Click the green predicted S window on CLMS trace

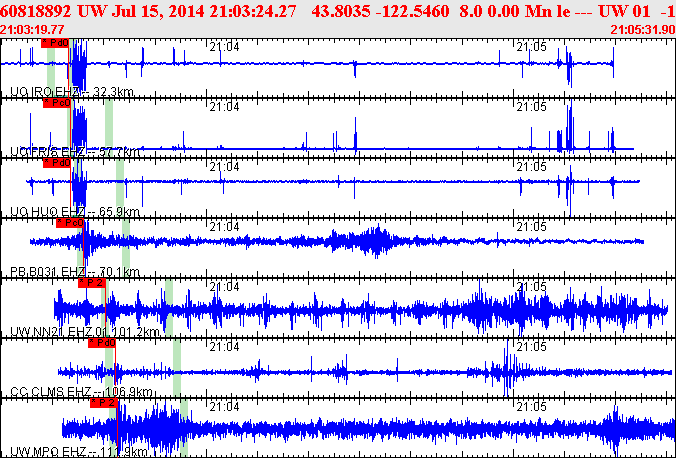point(177,367)
